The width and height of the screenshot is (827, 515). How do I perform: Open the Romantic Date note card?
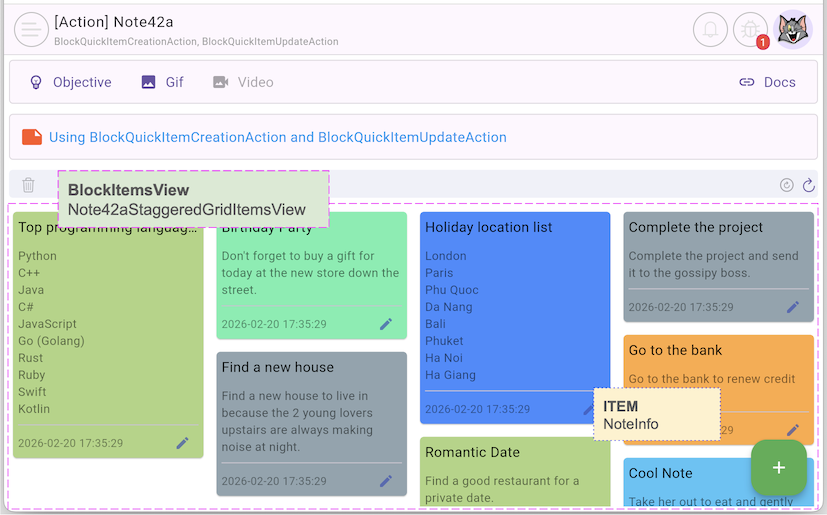pyautogui.click(x=514, y=470)
